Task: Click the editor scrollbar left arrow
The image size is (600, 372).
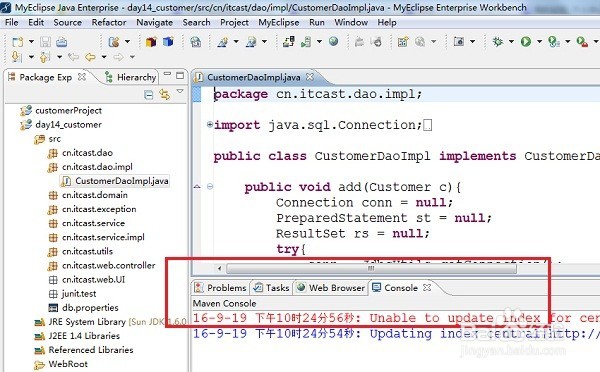Action: (219, 268)
